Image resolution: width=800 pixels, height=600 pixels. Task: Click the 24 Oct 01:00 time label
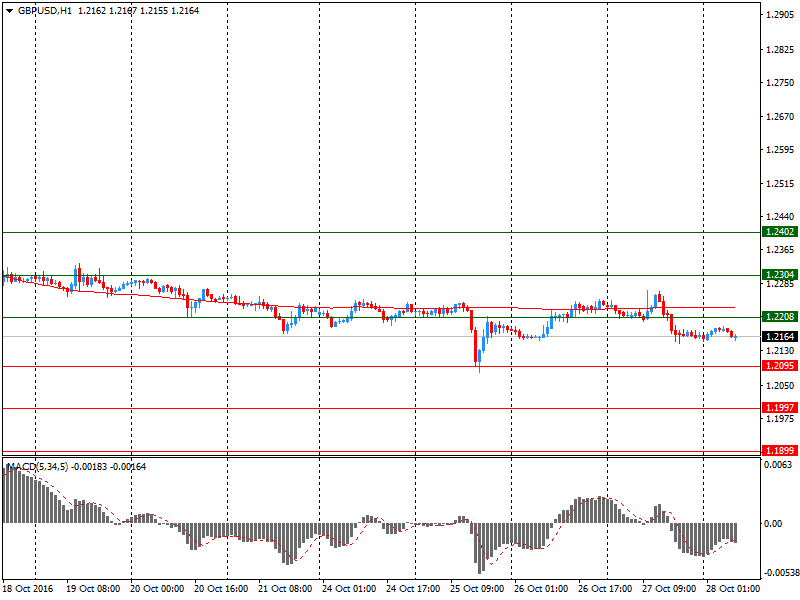coord(349,589)
